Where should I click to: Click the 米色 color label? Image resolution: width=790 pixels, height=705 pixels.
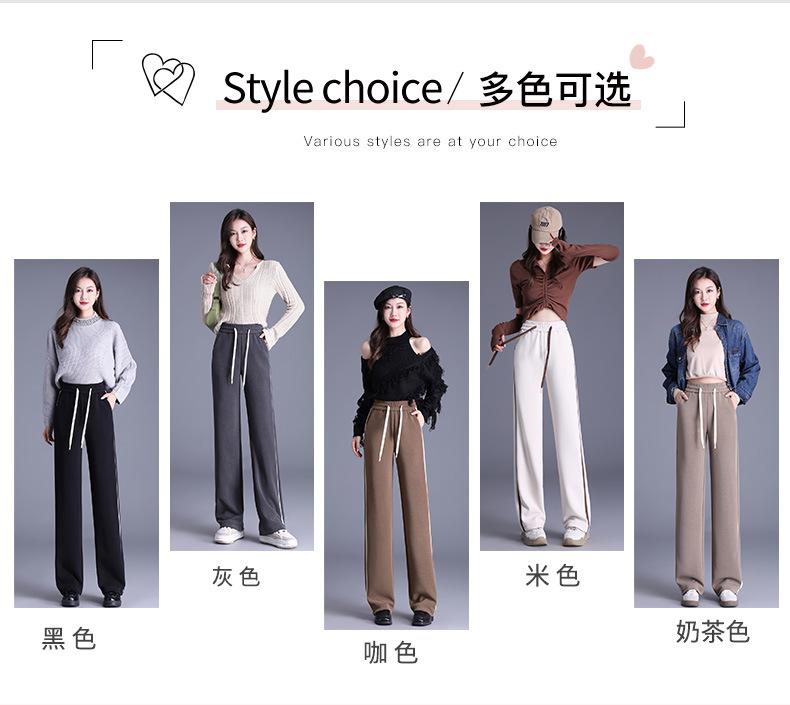tap(552, 575)
